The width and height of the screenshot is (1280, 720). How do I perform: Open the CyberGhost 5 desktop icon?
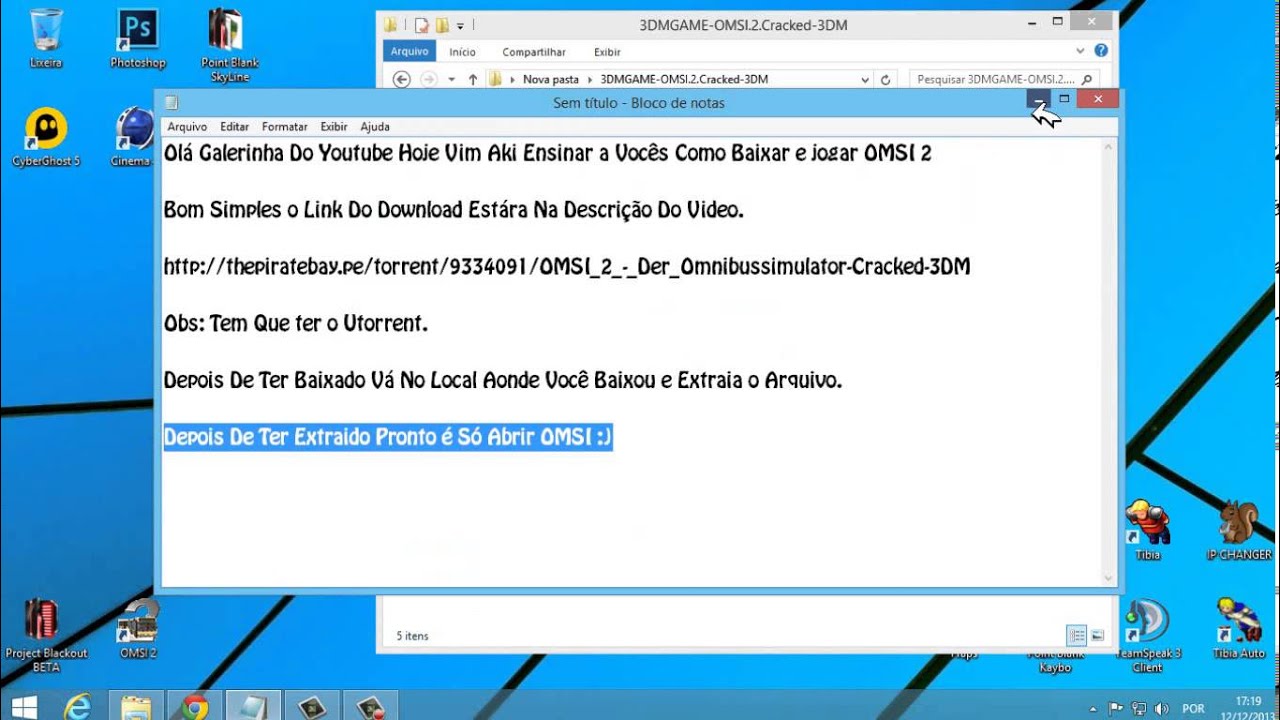[x=46, y=137]
